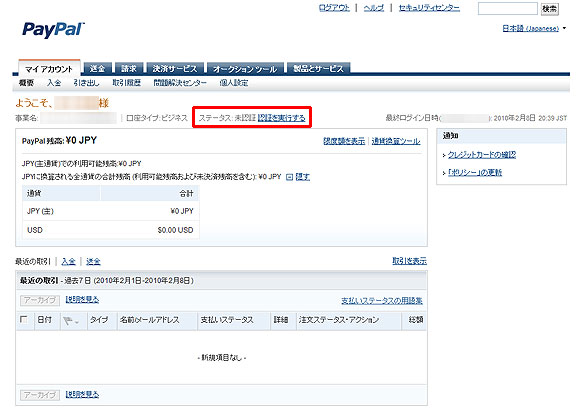
Task: Click the PayPal残高 ¥0 JPY heading
Action: coord(59,141)
